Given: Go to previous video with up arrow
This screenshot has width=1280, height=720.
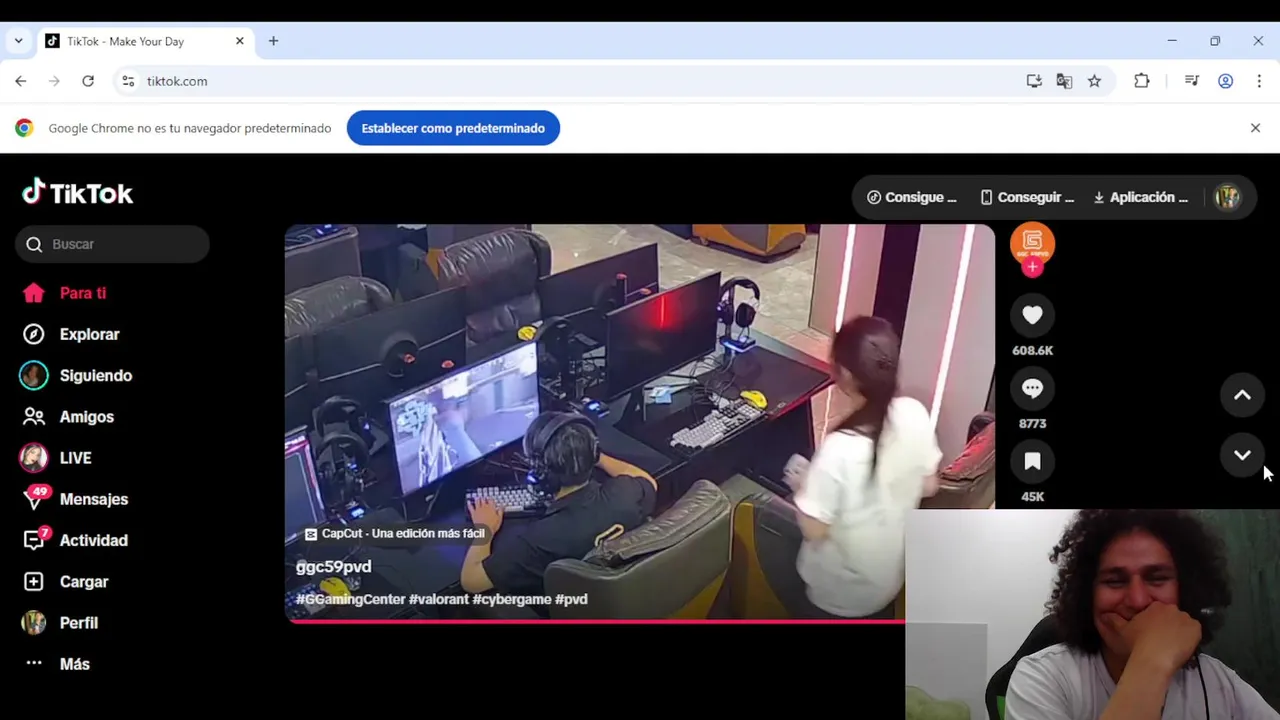Looking at the screenshot, I should (x=1242, y=395).
